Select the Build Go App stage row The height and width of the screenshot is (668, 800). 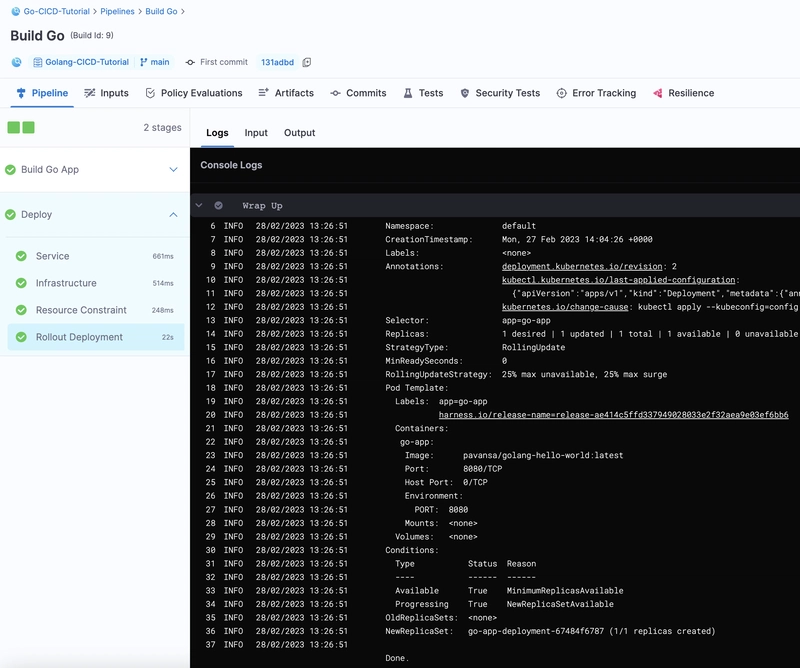tap(94, 169)
